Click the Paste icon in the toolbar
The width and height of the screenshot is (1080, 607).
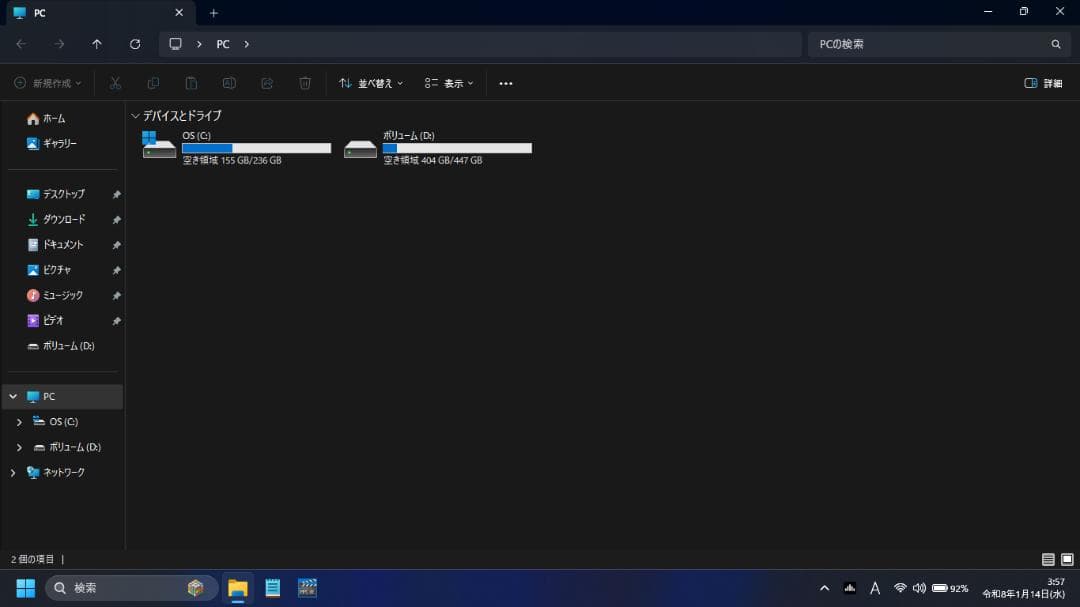coord(191,83)
